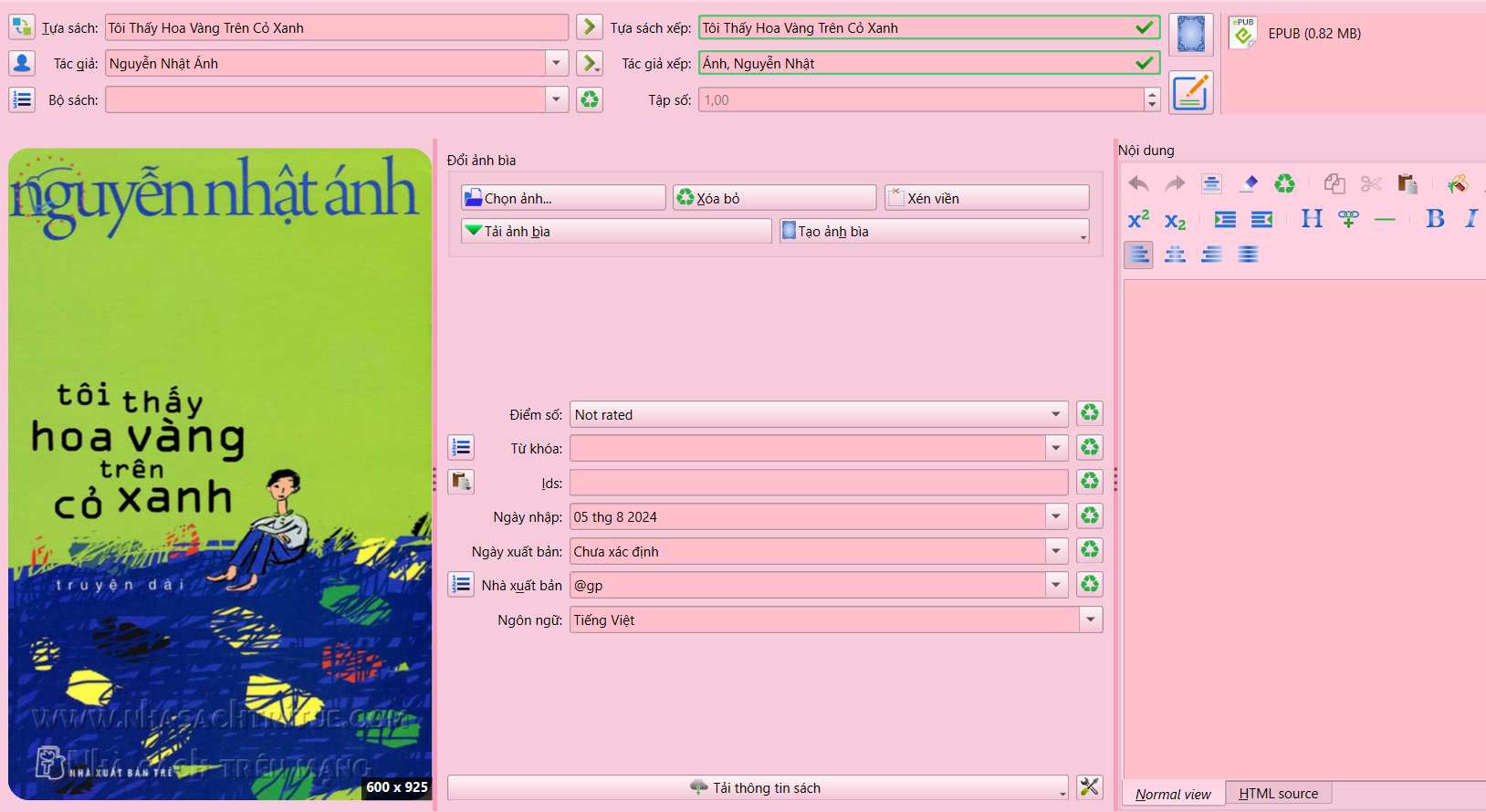
Task: Click the Xén viền trim button
Action: (x=987, y=198)
